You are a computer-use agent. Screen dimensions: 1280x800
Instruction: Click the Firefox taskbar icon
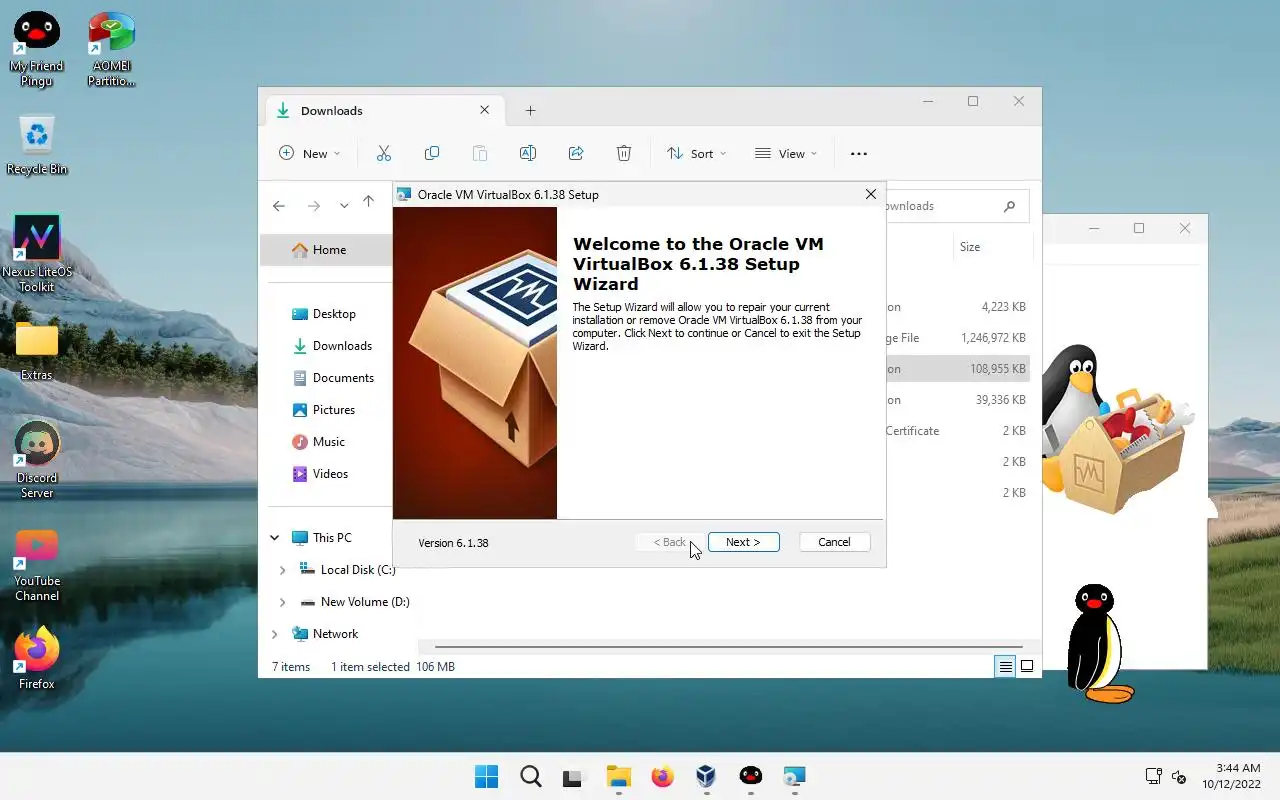pos(663,776)
